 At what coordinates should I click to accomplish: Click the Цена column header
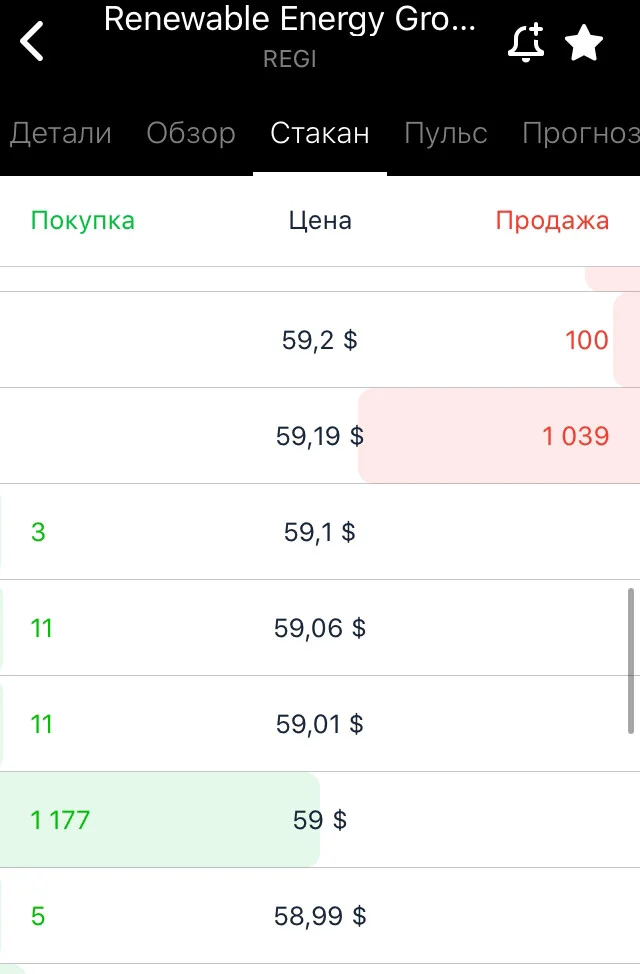[320, 221]
